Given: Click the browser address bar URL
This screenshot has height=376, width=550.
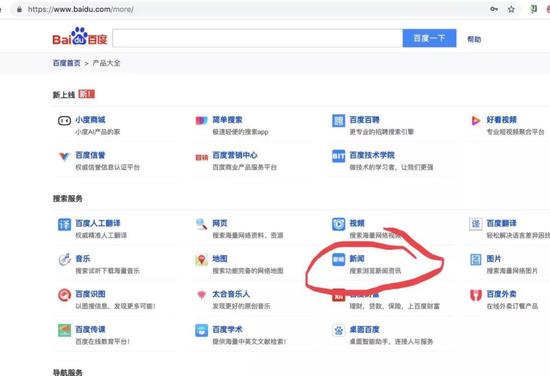Looking at the screenshot, I should (80, 9).
